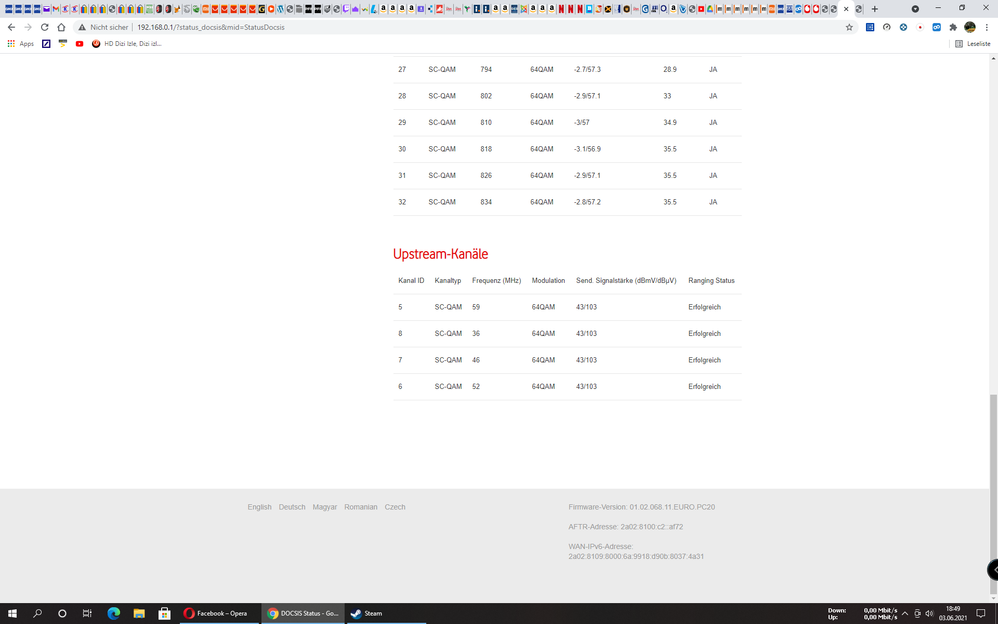Click the Nicht sicher security warning icon
Screen dimensions: 998x624
click(x=82, y=27)
